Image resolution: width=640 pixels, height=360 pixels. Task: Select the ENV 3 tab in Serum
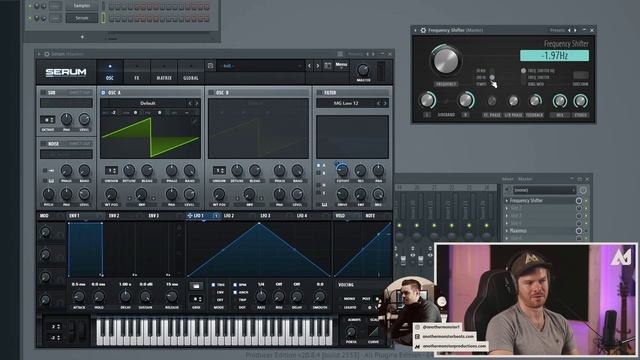click(153, 216)
